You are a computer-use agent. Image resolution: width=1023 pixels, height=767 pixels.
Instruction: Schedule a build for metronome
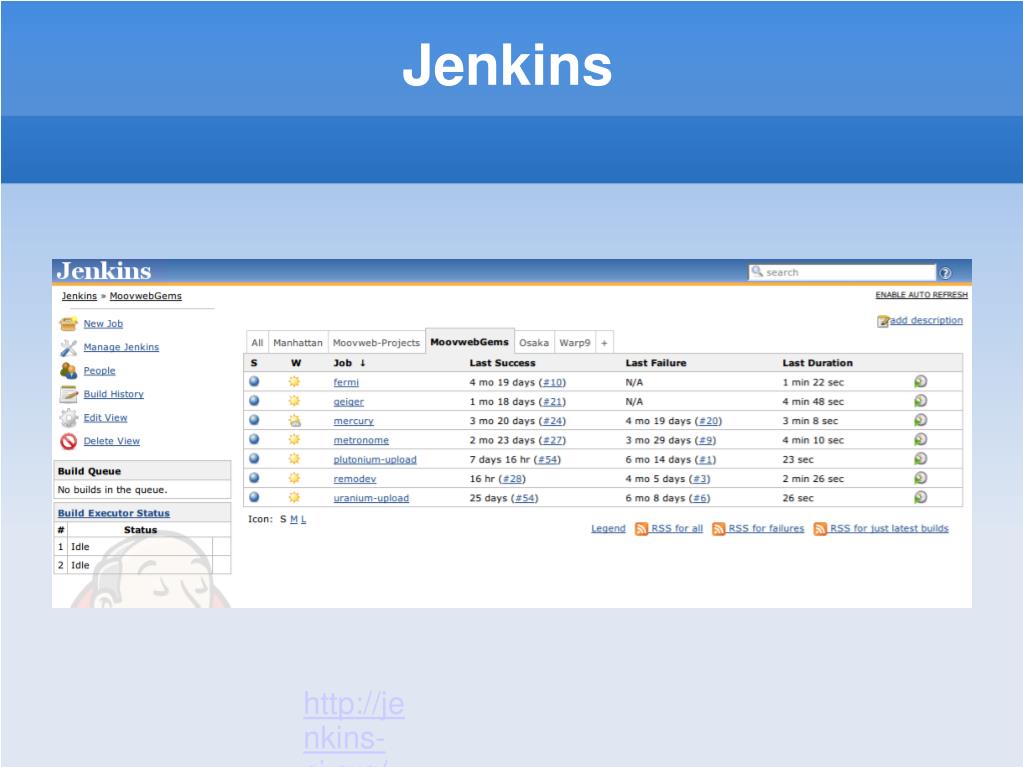coord(921,439)
